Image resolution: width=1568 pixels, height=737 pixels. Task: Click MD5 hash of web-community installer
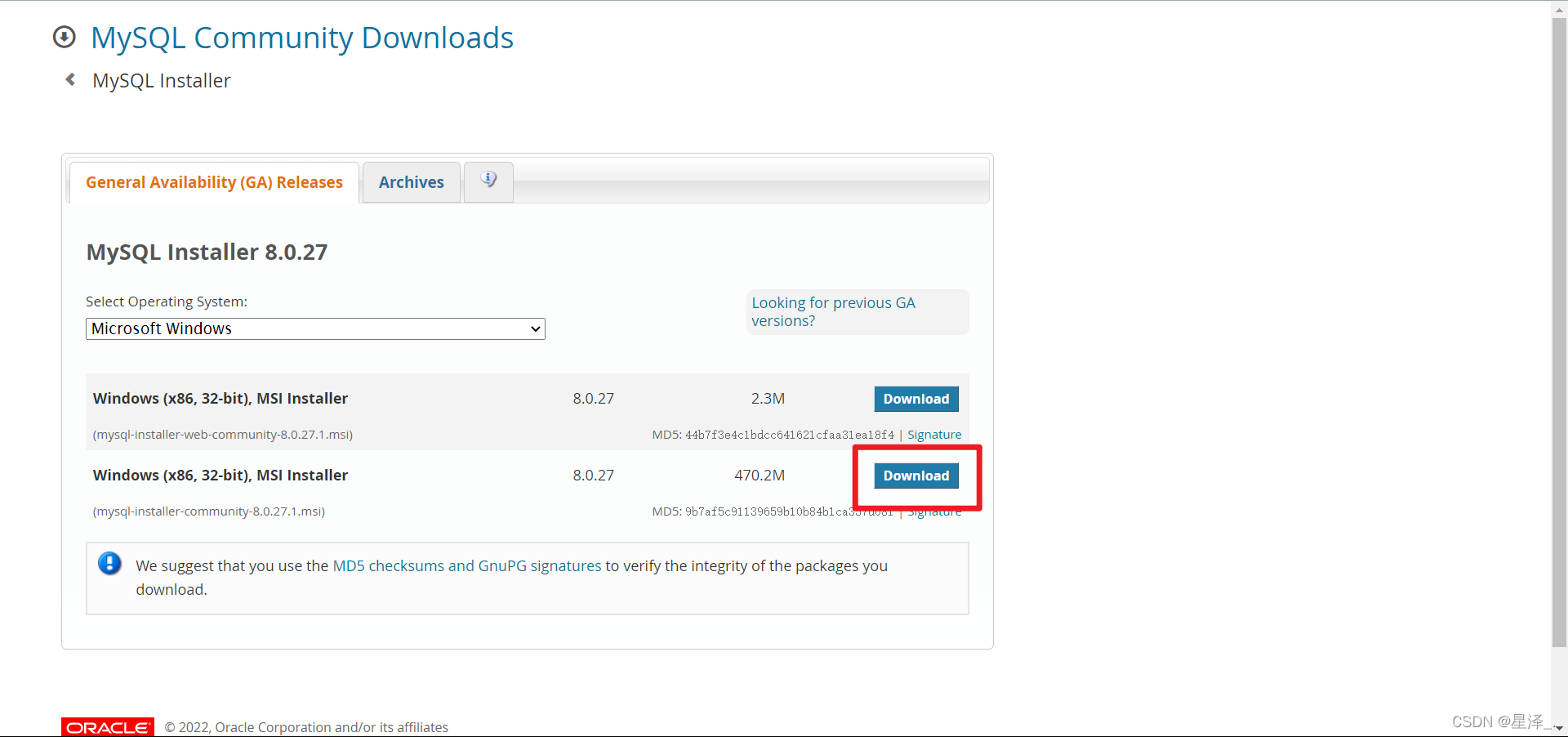(x=790, y=435)
